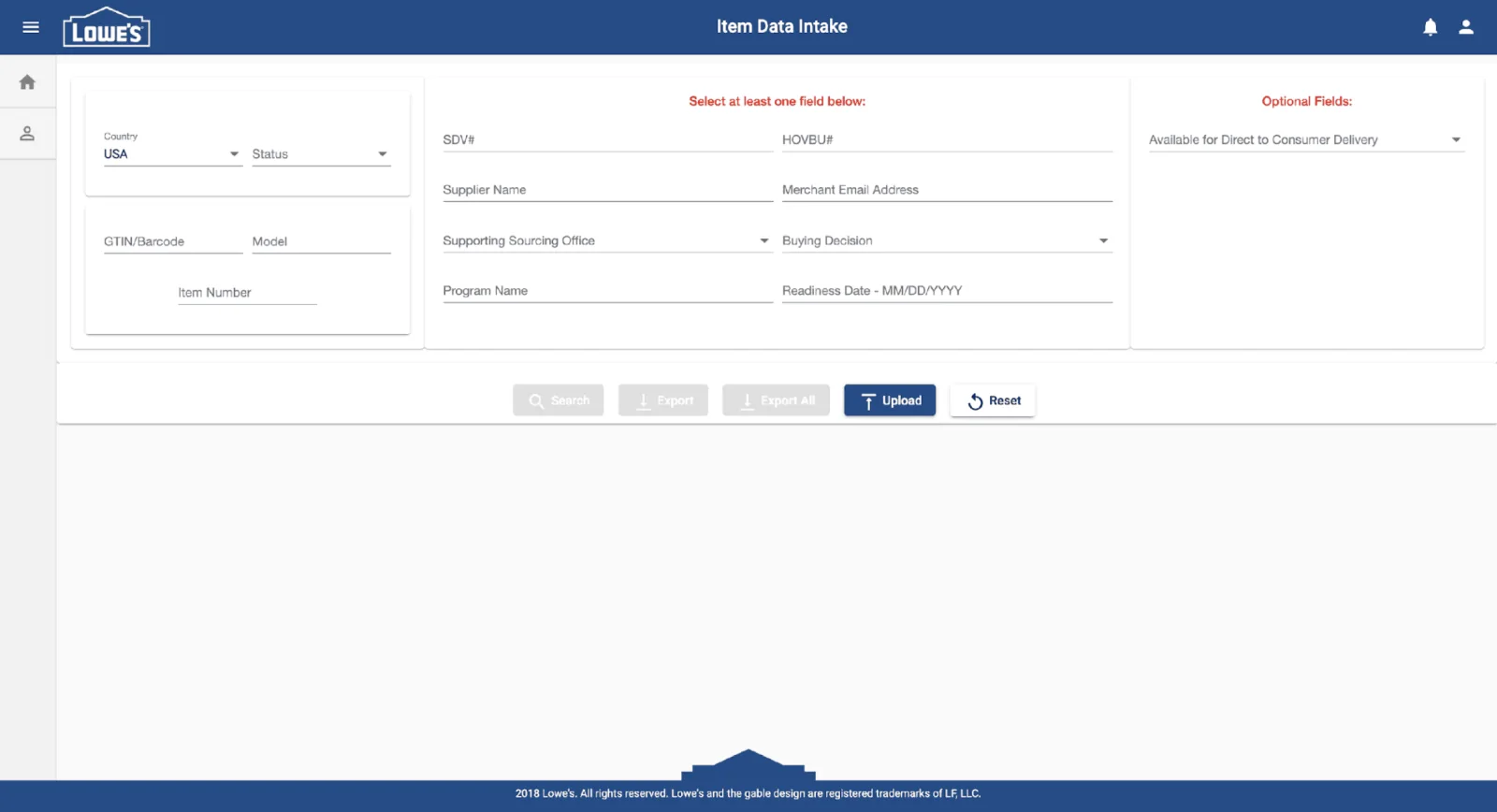The height and width of the screenshot is (812, 1497).
Task: Open the user account icon in header
Action: click(1466, 27)
